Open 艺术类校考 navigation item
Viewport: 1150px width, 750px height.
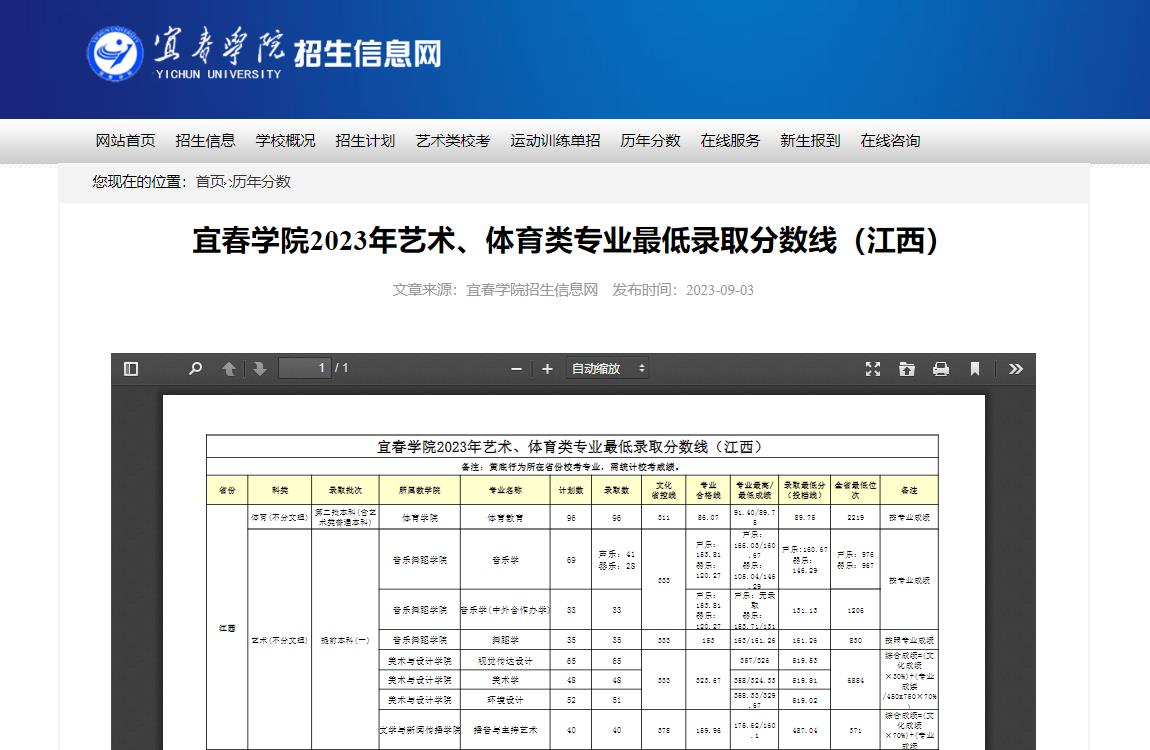pyautogui.click(x=453, y=141)
